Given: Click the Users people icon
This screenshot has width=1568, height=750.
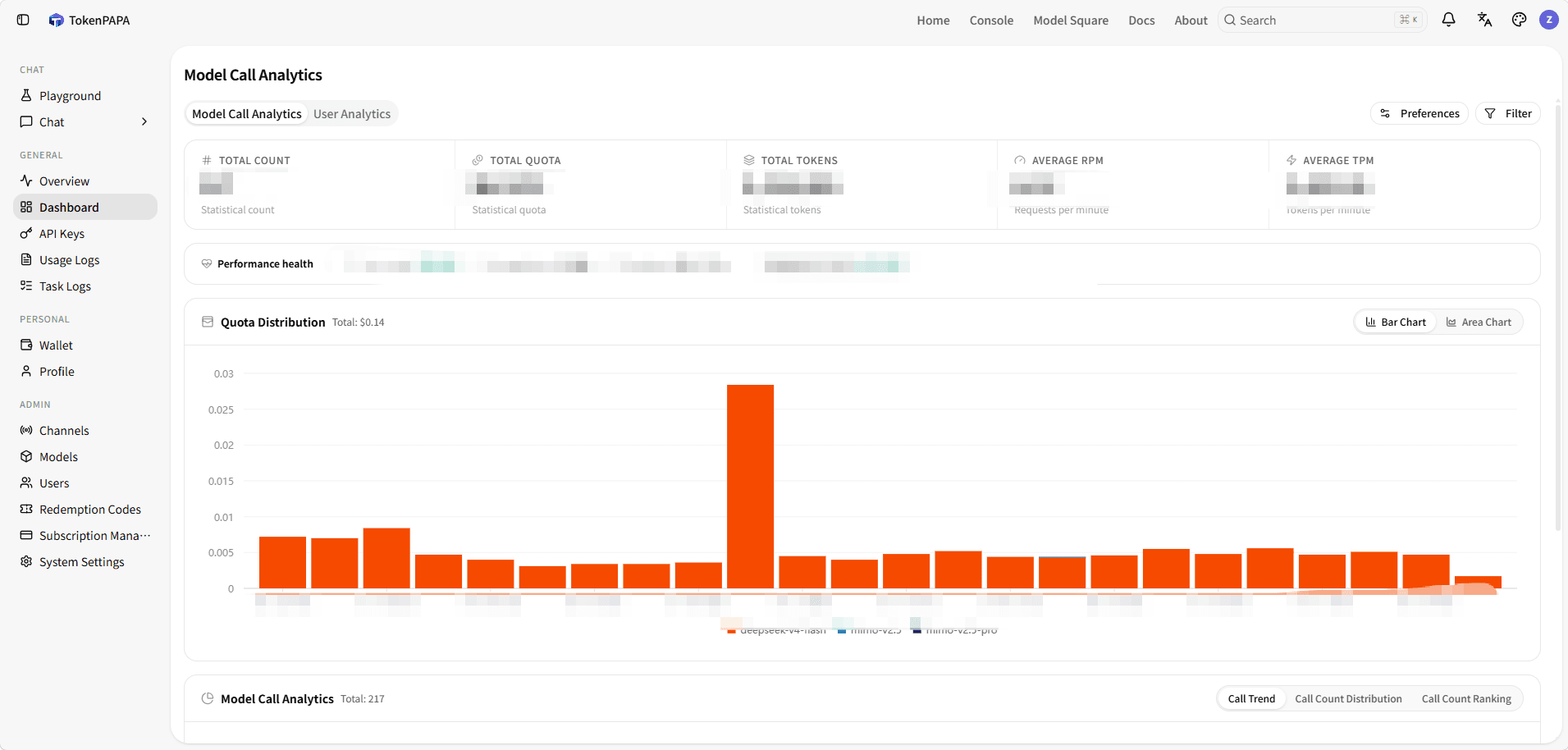Looking at the screenshot, I should click(x=26, y=482).
